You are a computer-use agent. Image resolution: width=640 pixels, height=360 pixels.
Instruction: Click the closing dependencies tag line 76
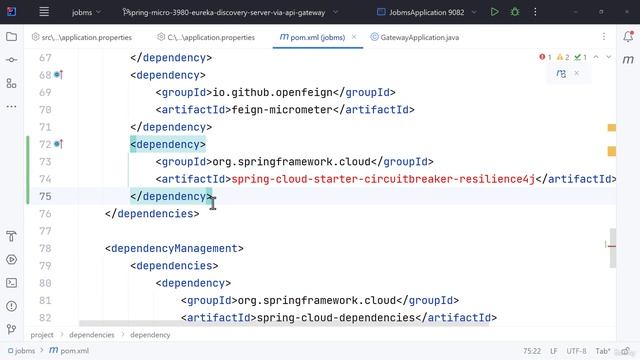tap(152, 214)
